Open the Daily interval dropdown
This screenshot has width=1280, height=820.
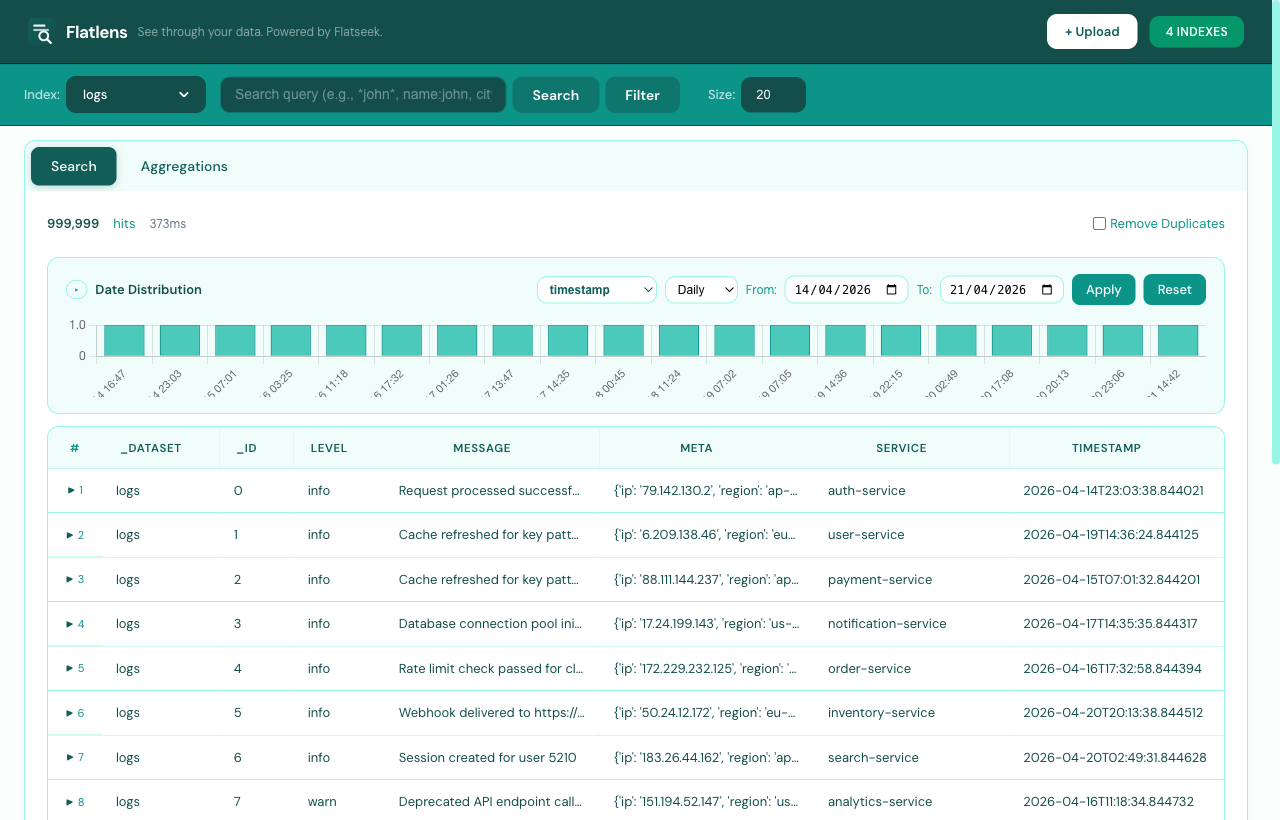tap(701, 289)
